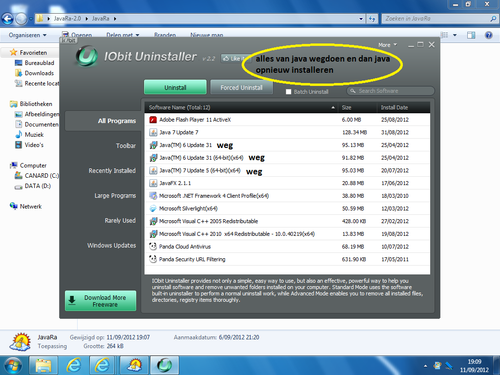Show Large Programs list

pyautogui.click(x=115, y=196)
